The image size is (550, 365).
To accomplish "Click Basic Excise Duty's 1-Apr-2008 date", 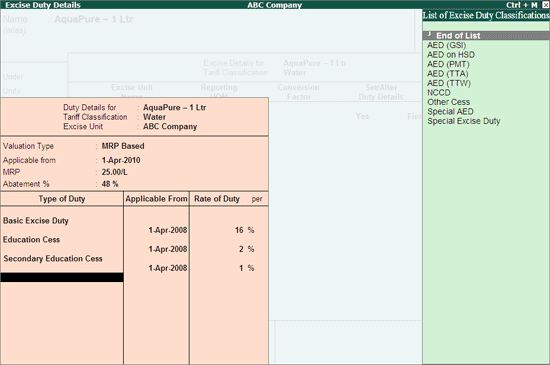I will [168, 230].
